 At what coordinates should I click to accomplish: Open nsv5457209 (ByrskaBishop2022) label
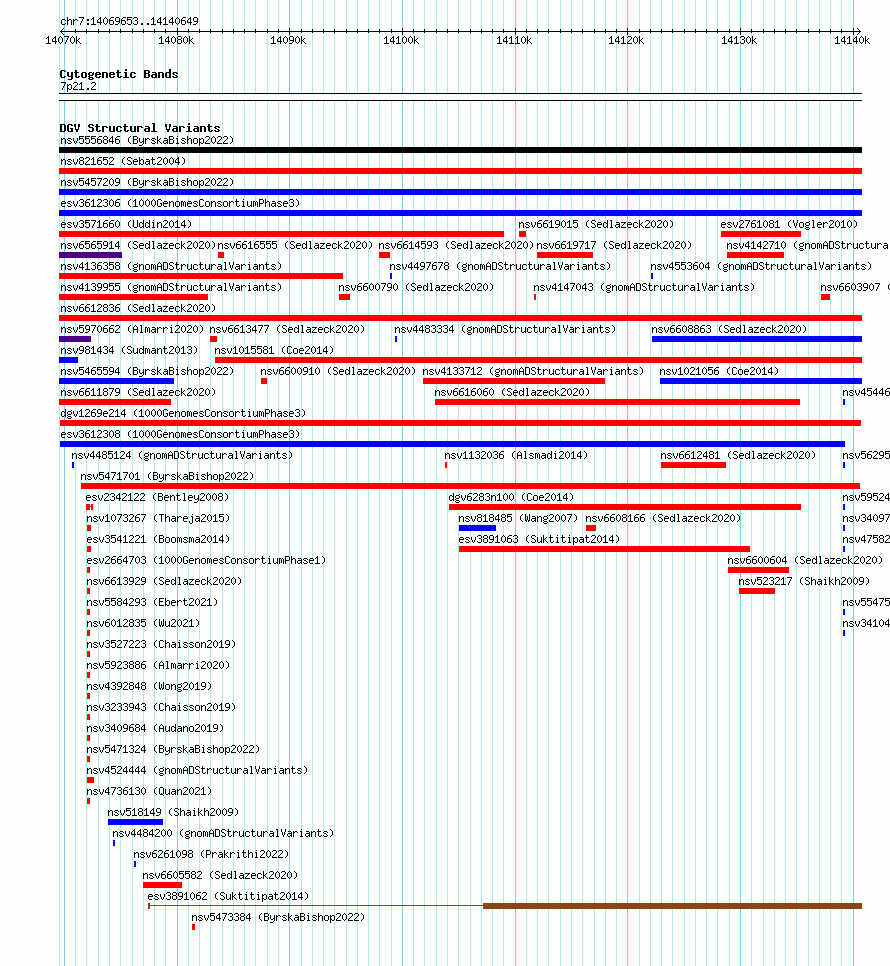(147, 182)
